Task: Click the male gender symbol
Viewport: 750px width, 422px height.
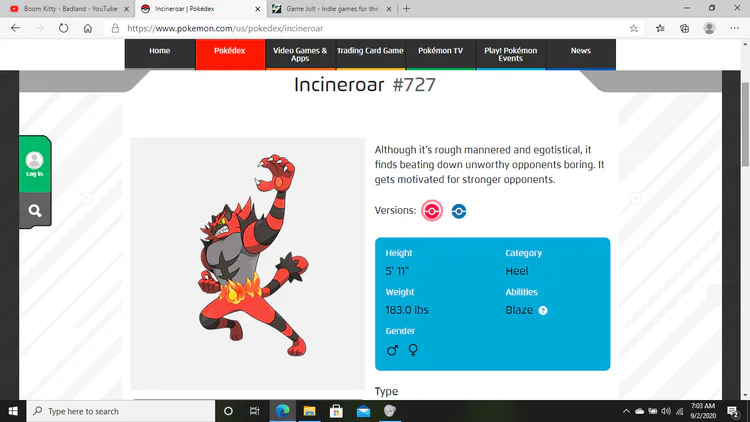Action: click(x=392, y=350)
